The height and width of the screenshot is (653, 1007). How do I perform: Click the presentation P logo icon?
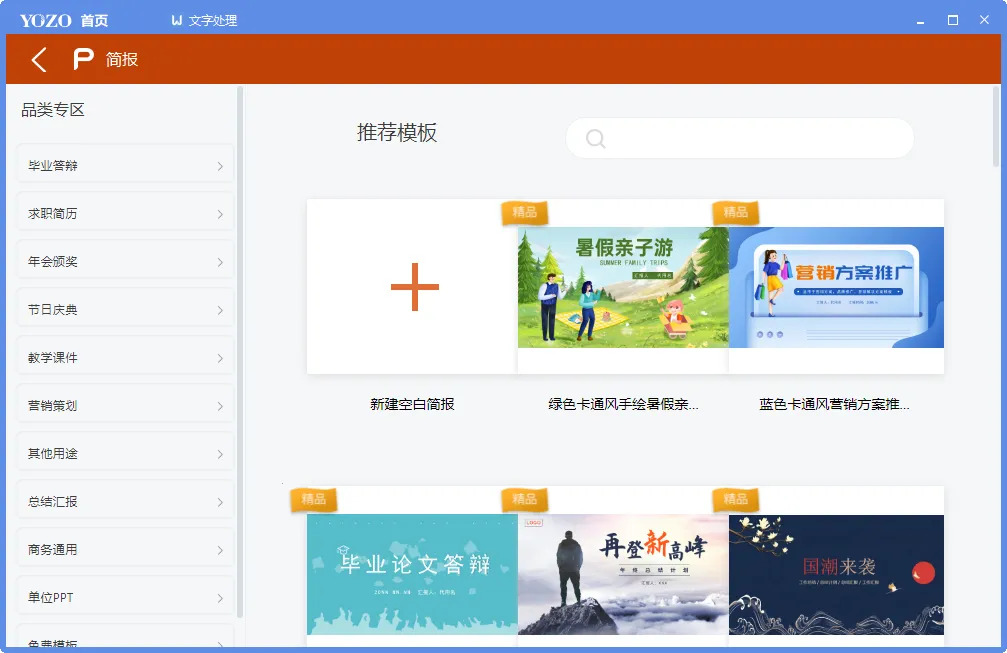(x=84, y=60)
